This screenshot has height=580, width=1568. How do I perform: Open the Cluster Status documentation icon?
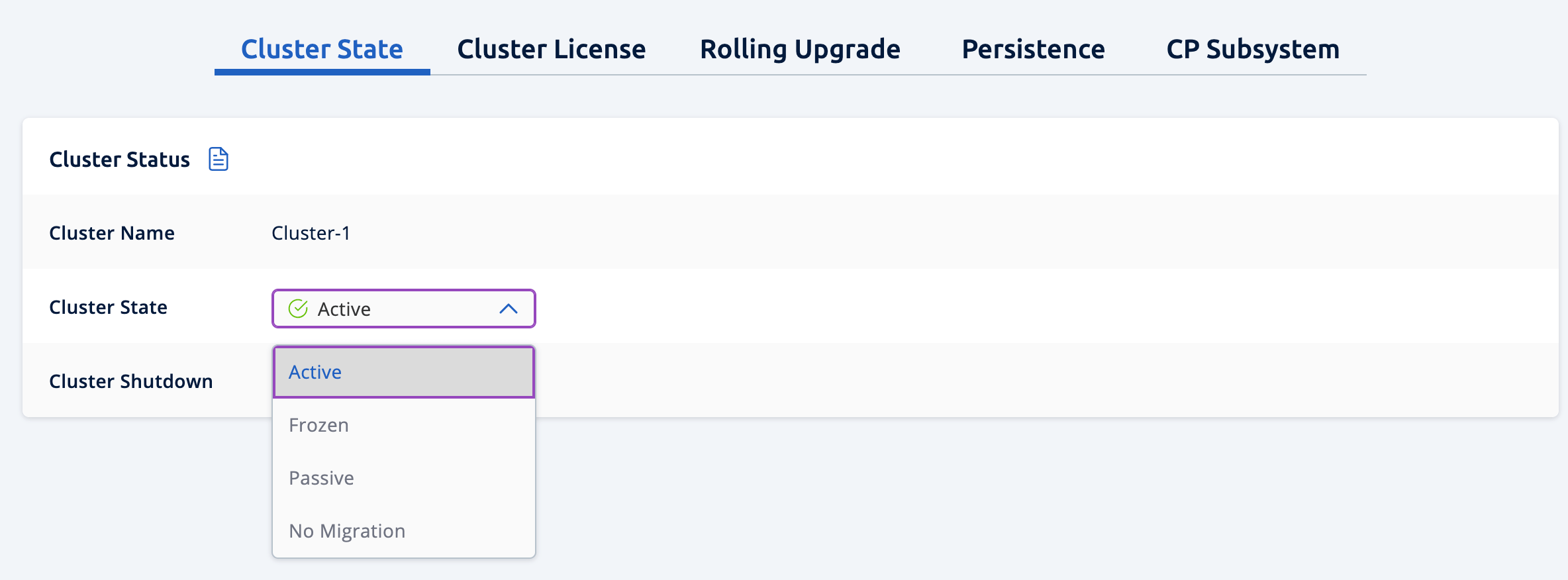coord(219,159)
